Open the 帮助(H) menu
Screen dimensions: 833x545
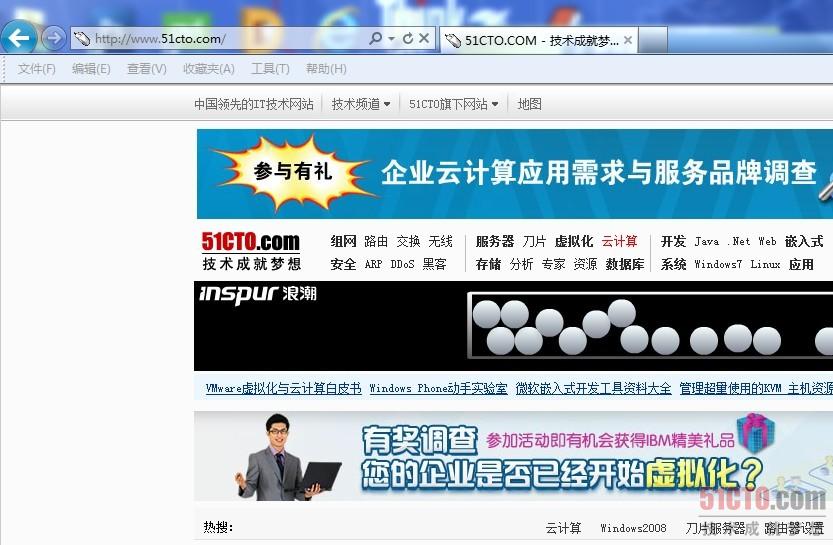pos(326,69)
